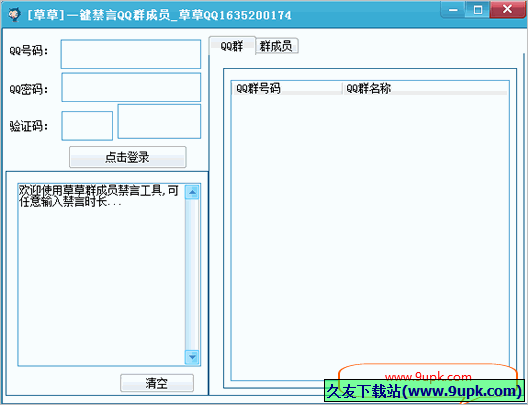Click the captcha image box
The image size is (528, 405).
click(x=159, y=121)
